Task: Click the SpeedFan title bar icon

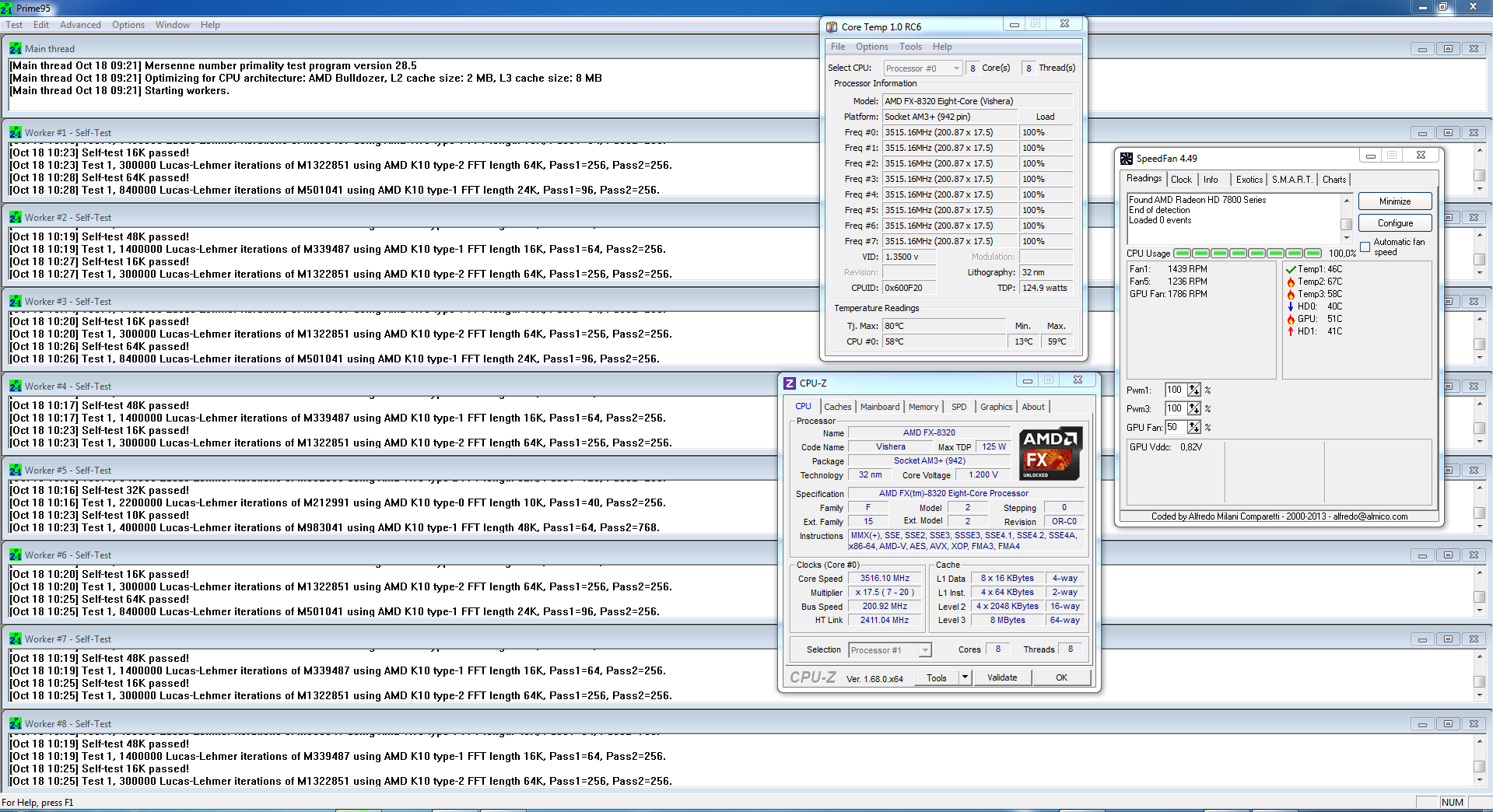Action: pos(1127,158)
